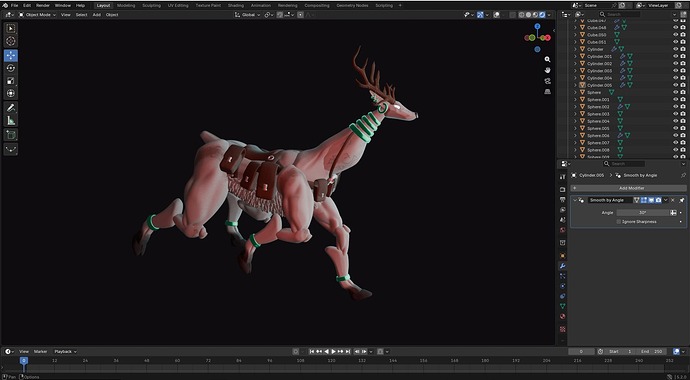Jump to the timeline start frame
690x380 pixels.
pyautogui.click(x=312, y=351)
